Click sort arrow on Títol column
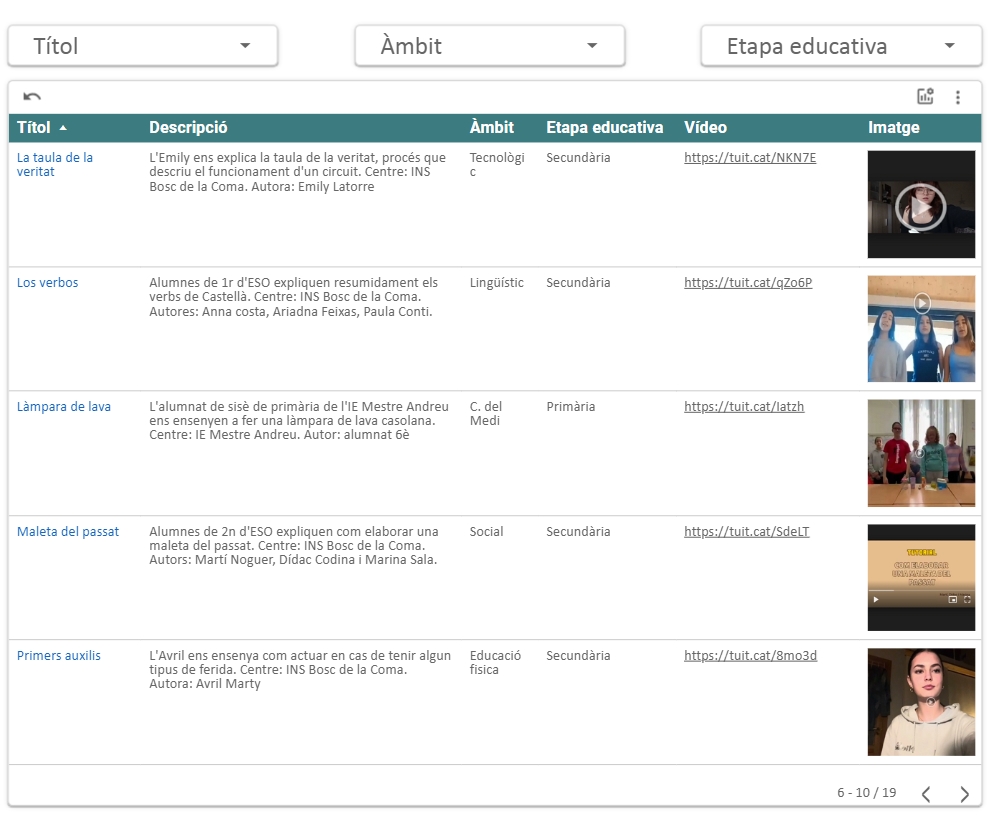992x830 pixels. point(64,128)
